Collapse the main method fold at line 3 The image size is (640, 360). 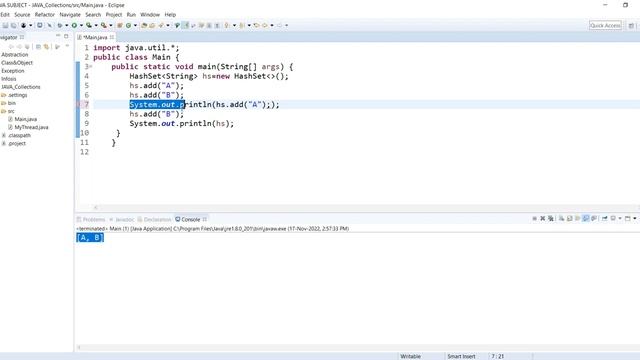[x=90, y=67]
